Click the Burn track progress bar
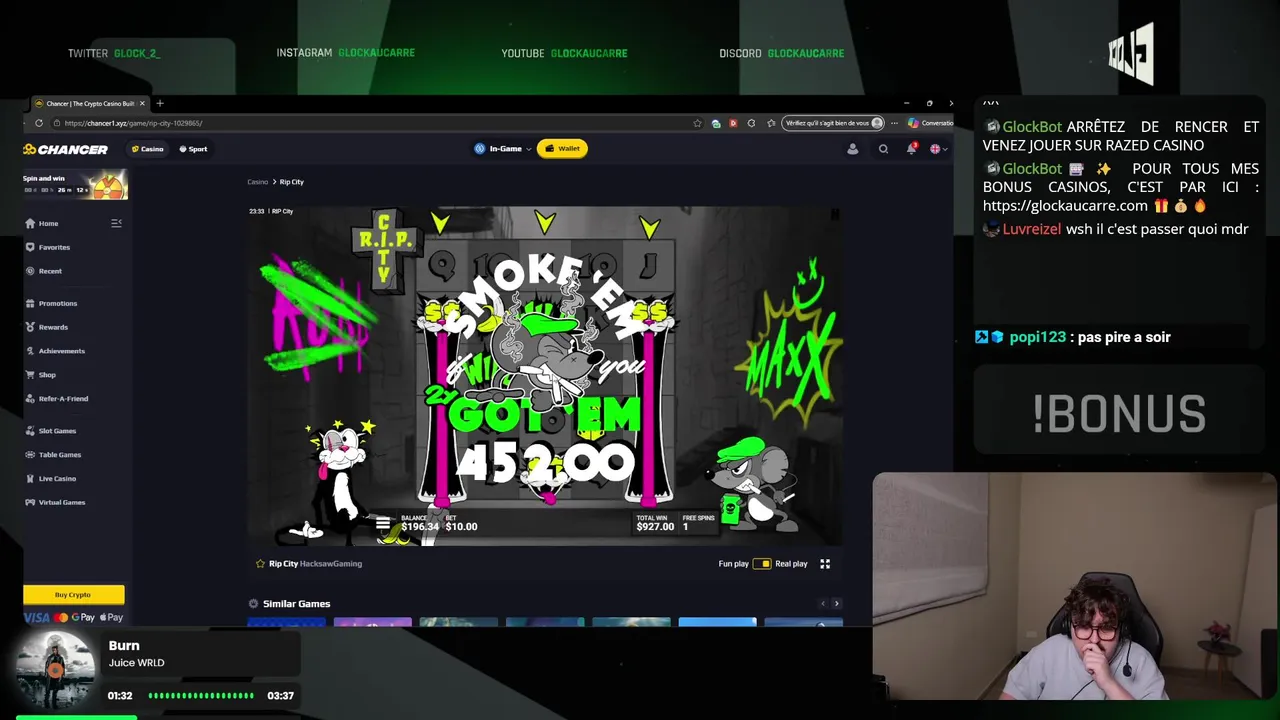This screenshot has width=1280, height=720. (x=200, y=696)
